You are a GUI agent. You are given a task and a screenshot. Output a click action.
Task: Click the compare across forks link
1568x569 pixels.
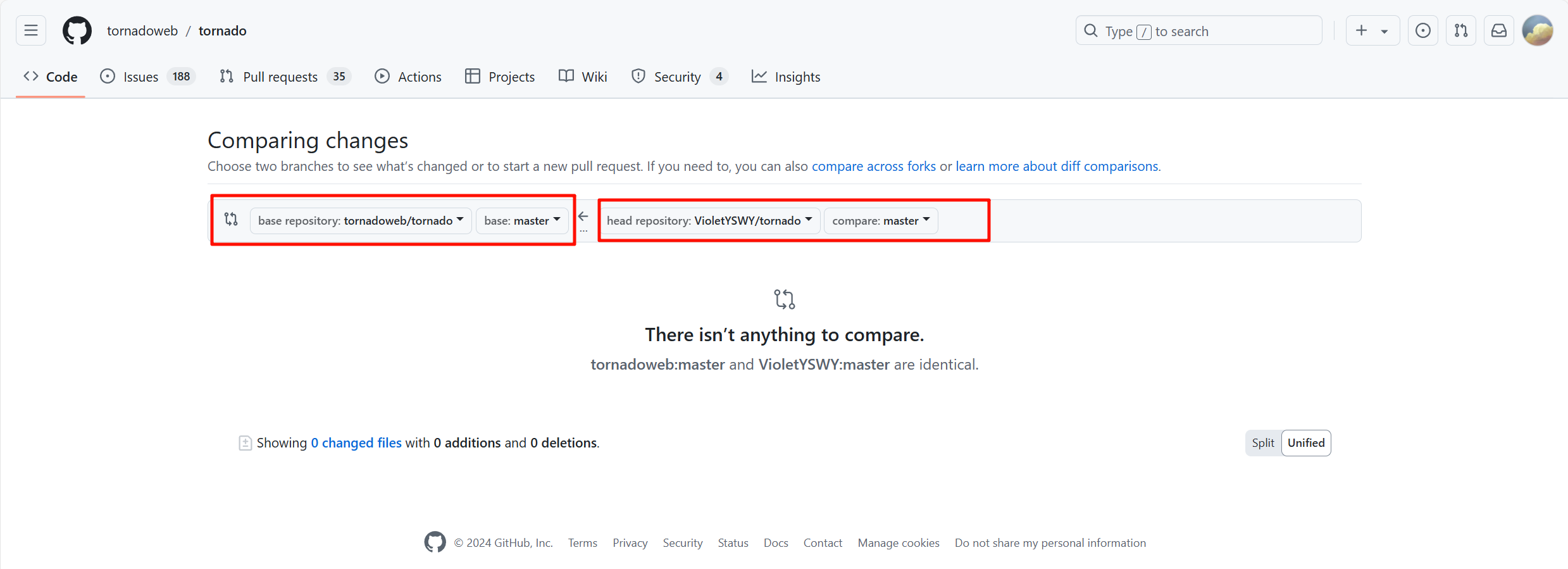874,166
